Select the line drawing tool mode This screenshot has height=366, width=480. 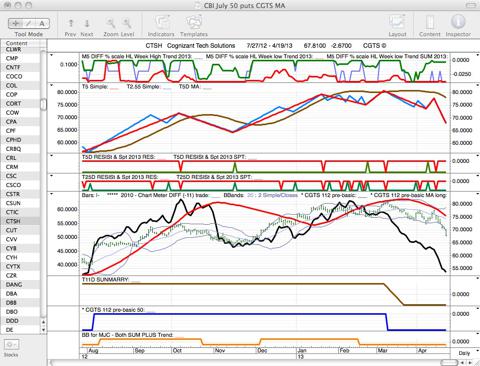pos(29,23)
